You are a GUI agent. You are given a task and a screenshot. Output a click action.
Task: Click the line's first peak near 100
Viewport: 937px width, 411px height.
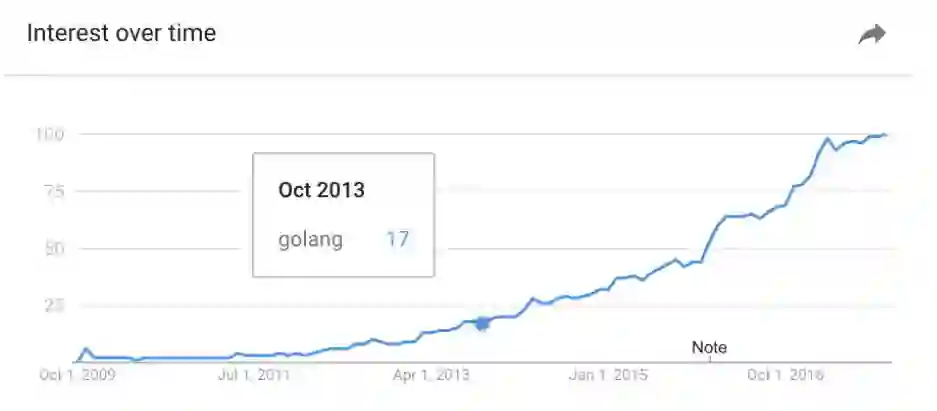(x=828, y=139)
